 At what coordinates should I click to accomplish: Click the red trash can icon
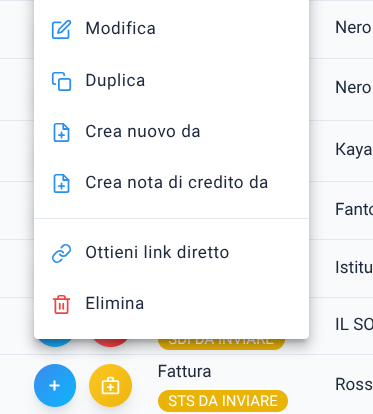(x=61, y=304)
